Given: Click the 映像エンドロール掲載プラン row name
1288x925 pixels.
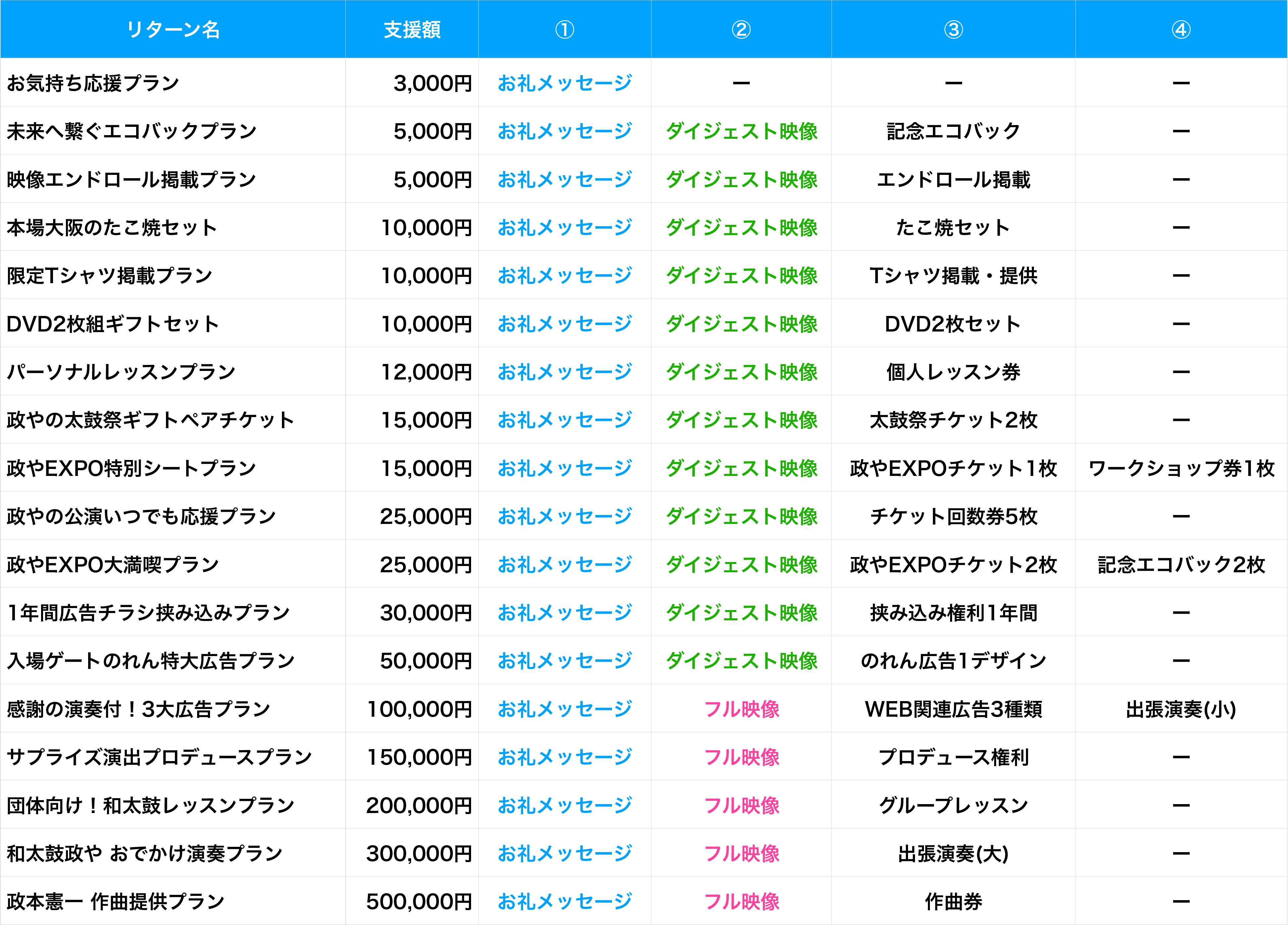Looking at the screenshot, I should pyautogui.click(x=132, y=180).
